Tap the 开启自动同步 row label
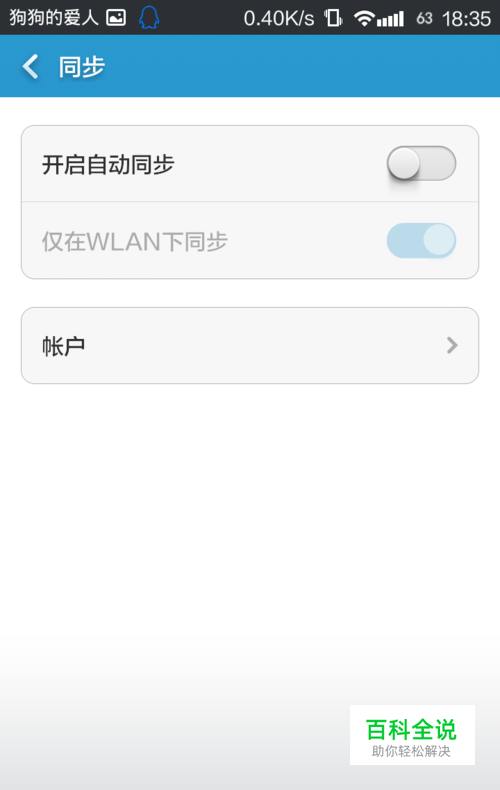The image size is (500, 790). click(108, 165)
